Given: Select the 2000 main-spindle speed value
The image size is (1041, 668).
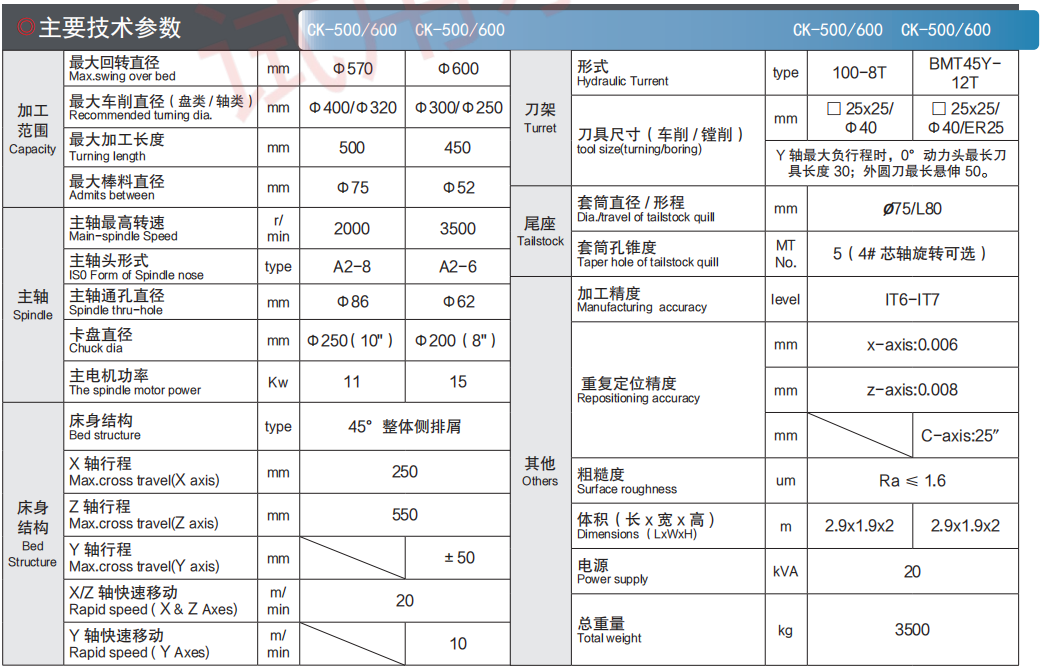Looking at the screenshot, I should (352, 228).
